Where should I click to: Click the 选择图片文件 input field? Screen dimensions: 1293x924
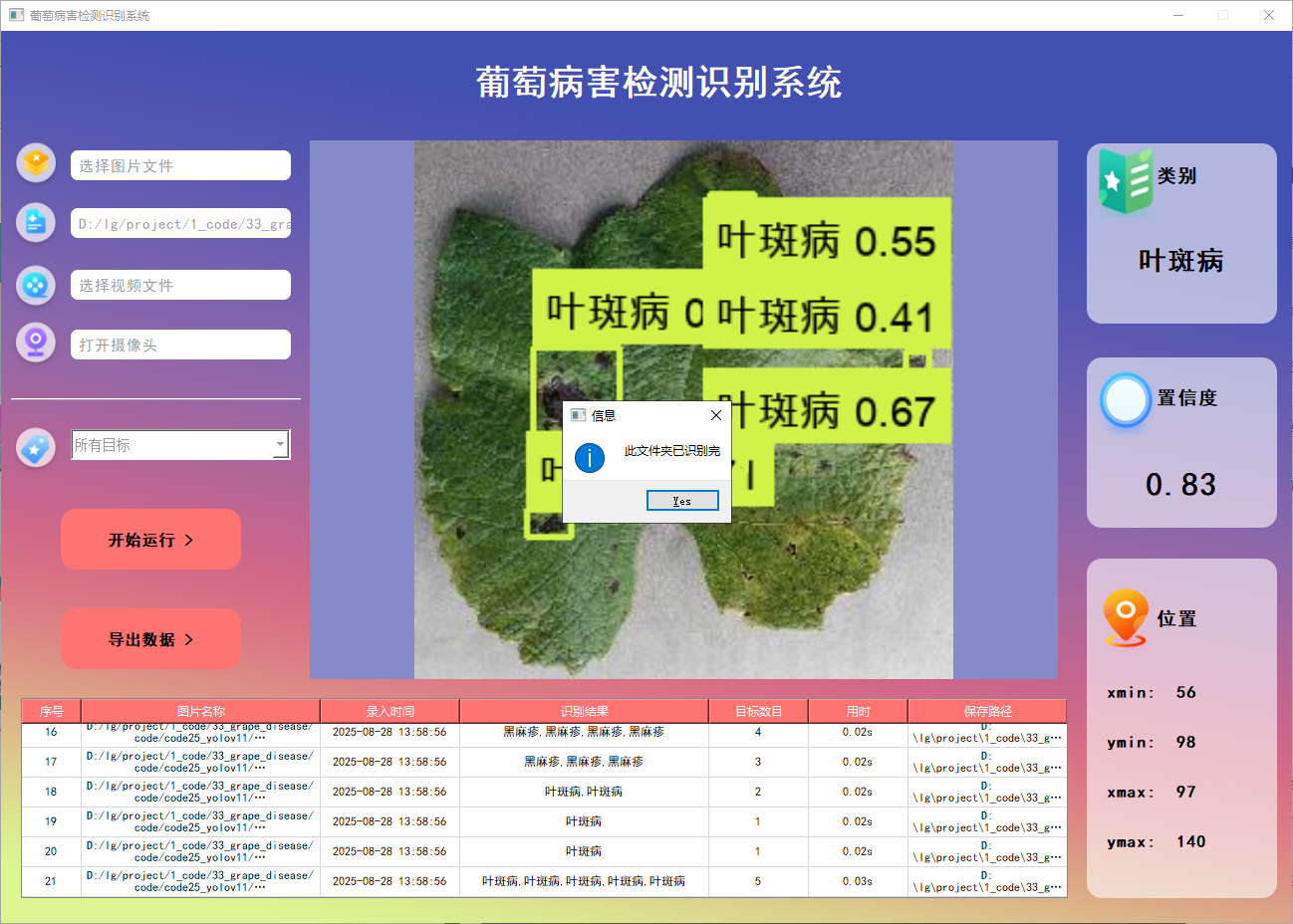tap(180, 165)
